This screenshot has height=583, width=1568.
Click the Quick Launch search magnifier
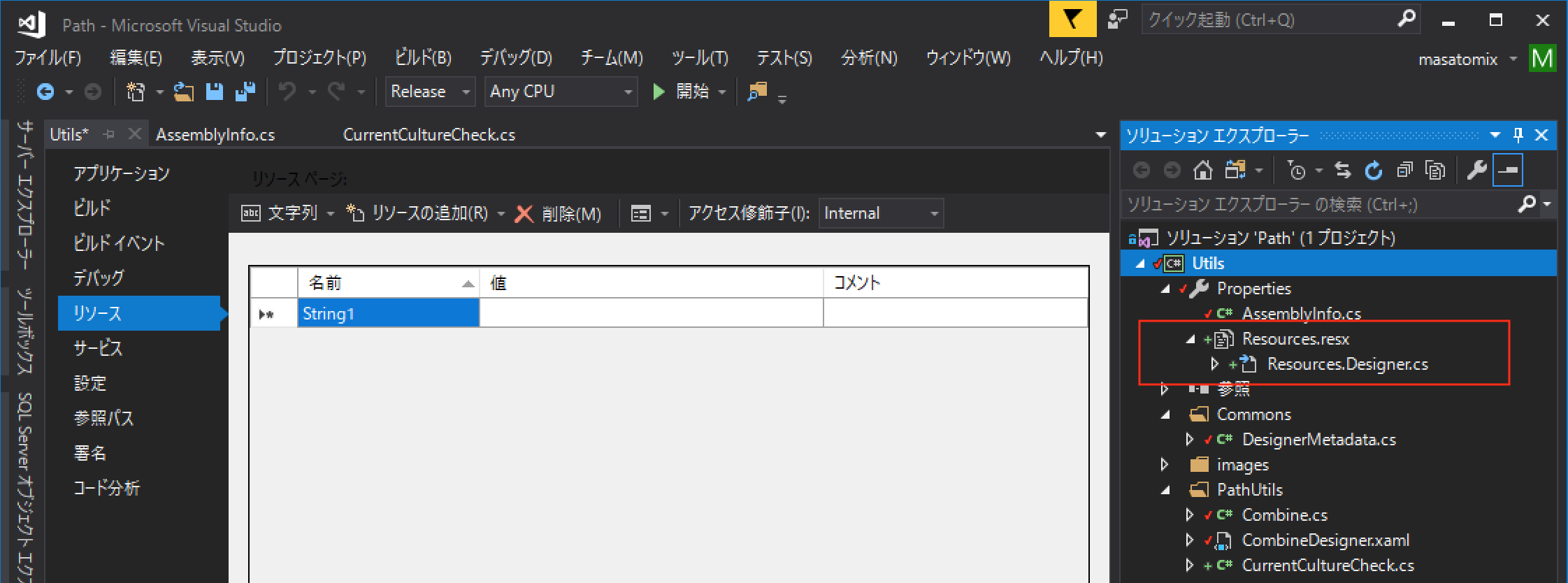[x=1406, y=19]
